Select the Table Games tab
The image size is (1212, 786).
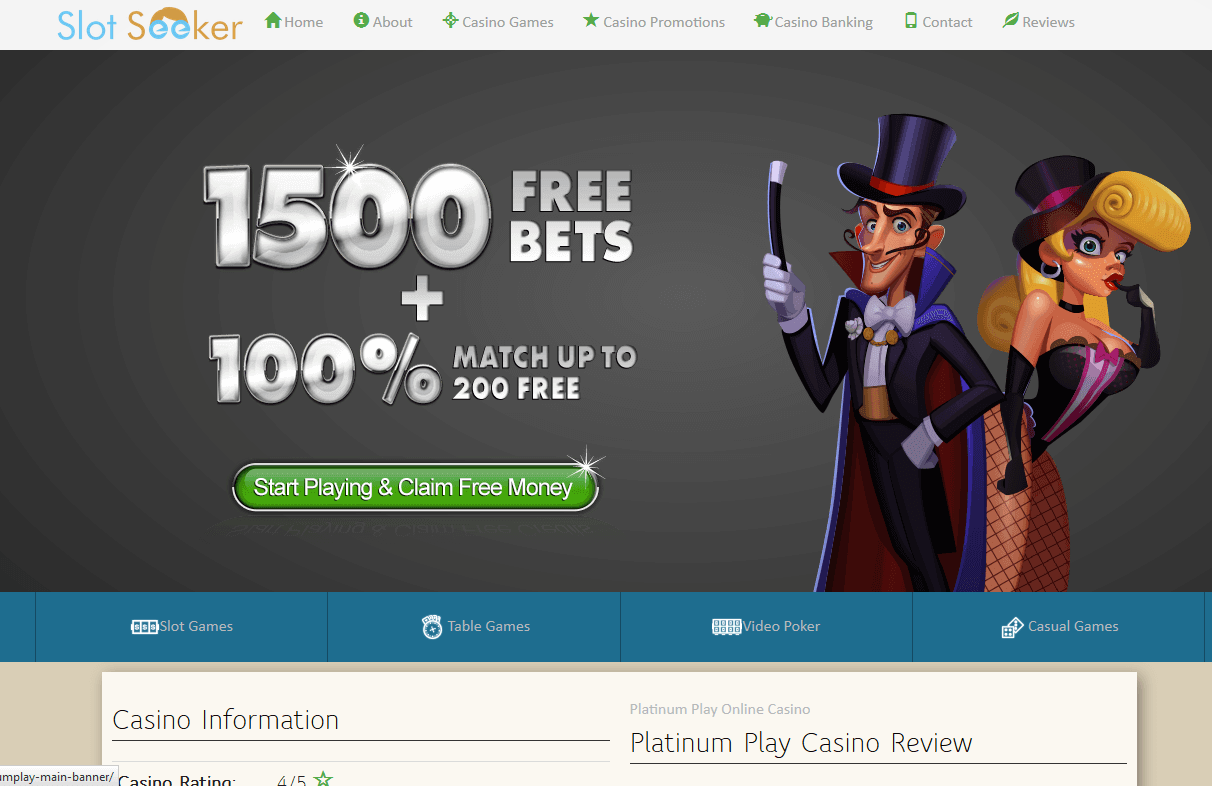click(474, 627)
